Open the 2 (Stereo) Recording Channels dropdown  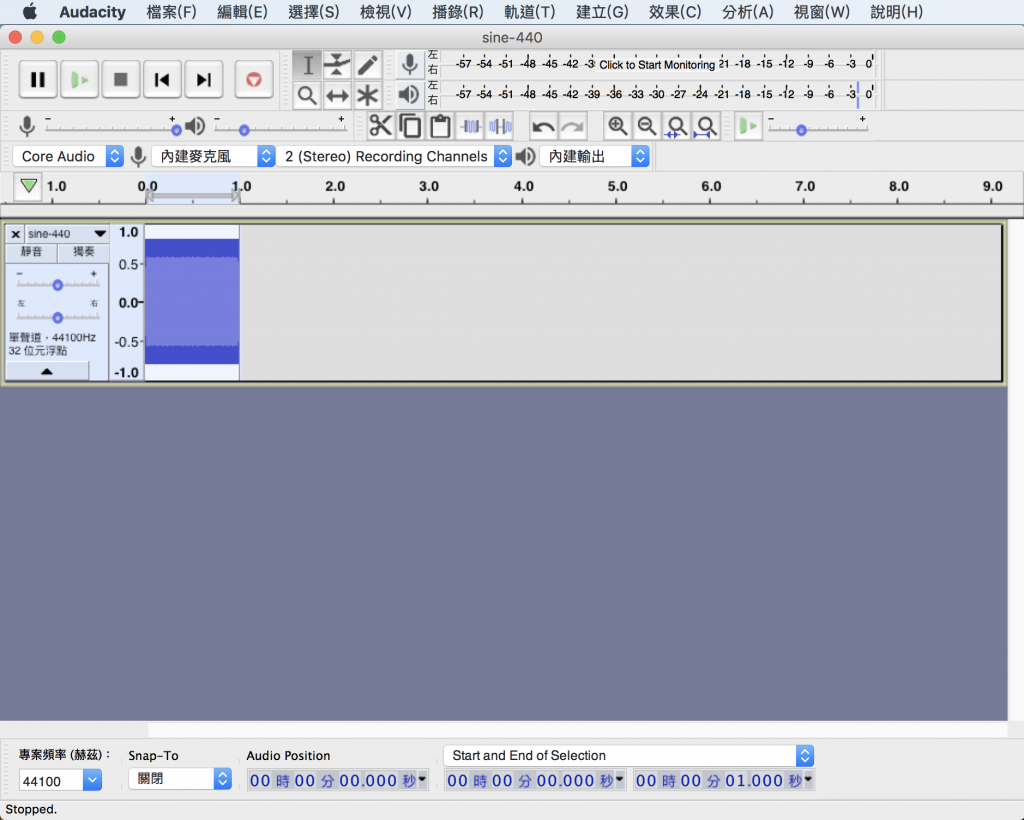pos(394,156)
